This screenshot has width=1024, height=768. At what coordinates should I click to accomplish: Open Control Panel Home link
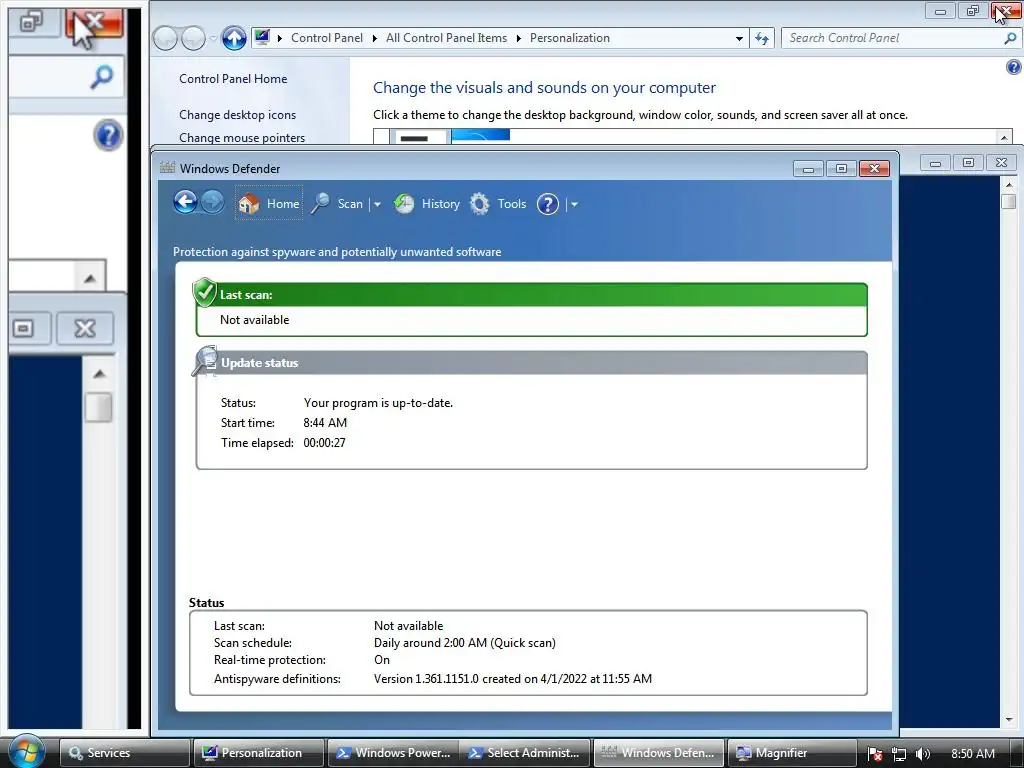pyautogui.click(x=233, y=78)
